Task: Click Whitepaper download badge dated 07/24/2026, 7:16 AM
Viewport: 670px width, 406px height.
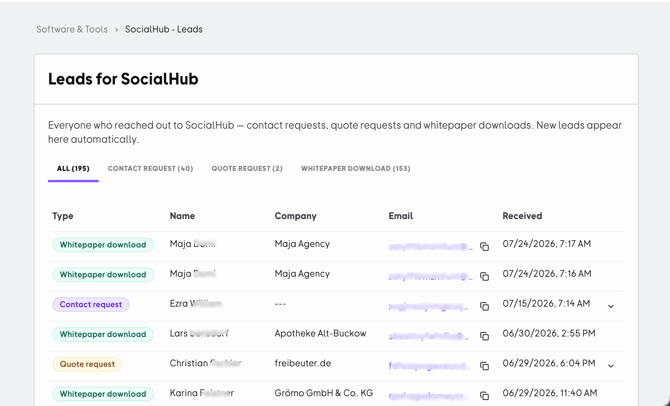Action: [x=103, y=275]
